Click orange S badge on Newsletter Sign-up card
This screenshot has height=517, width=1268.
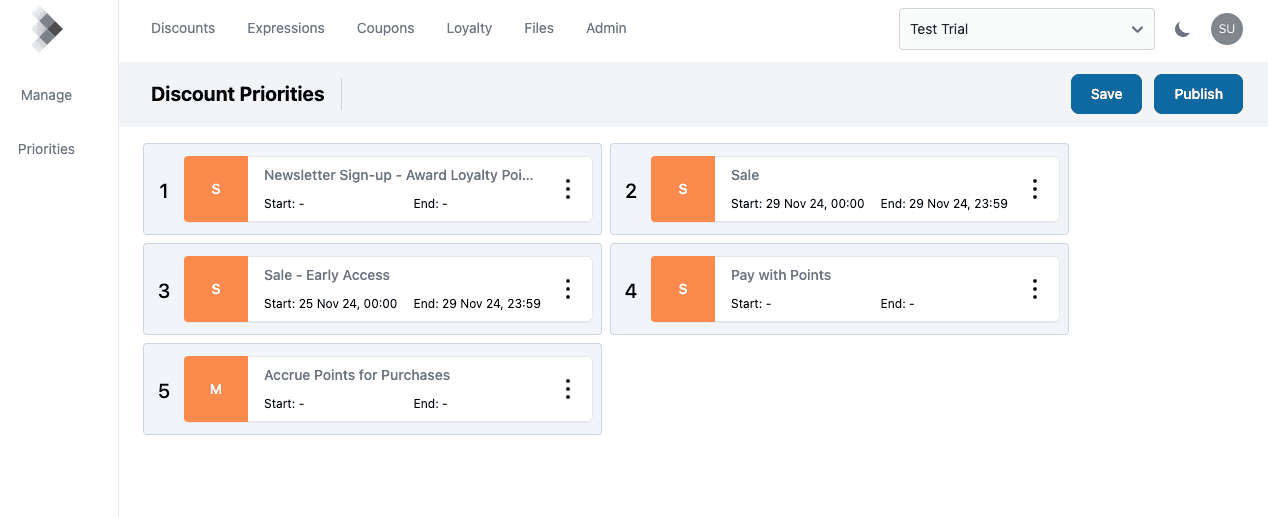(x=216, y=189)
